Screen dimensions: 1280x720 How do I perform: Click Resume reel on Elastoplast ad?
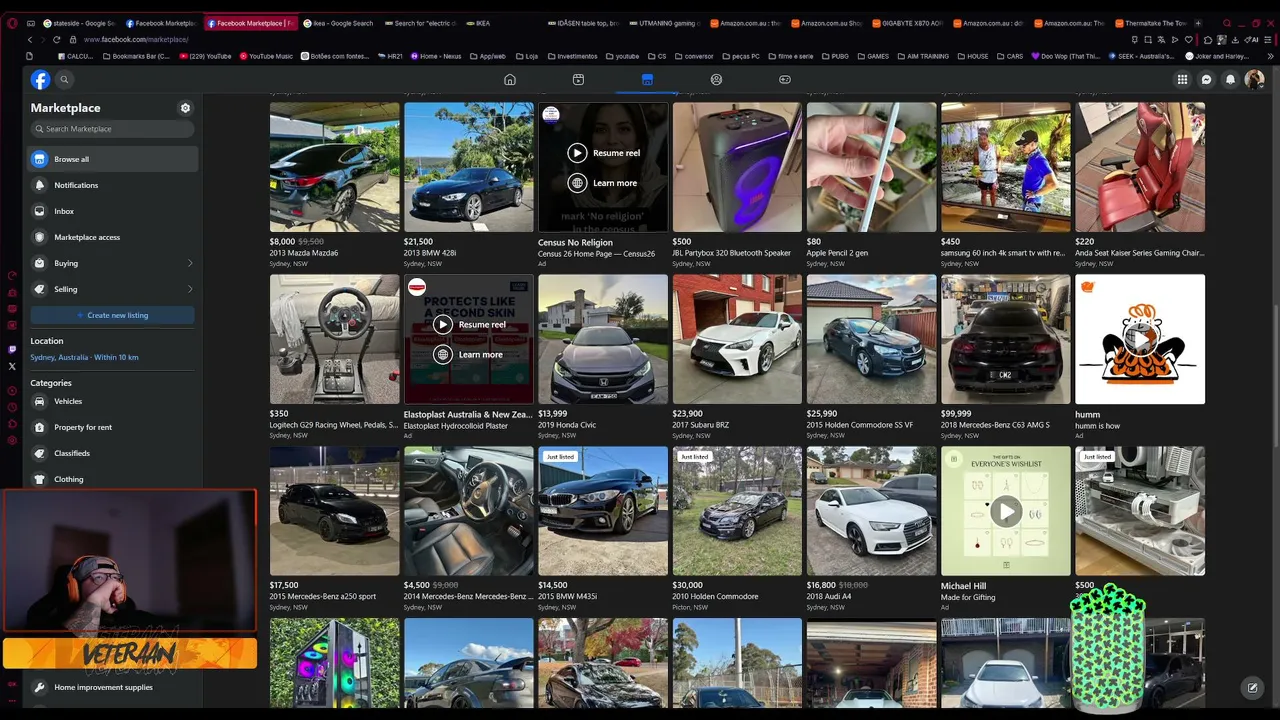point(470,325)
